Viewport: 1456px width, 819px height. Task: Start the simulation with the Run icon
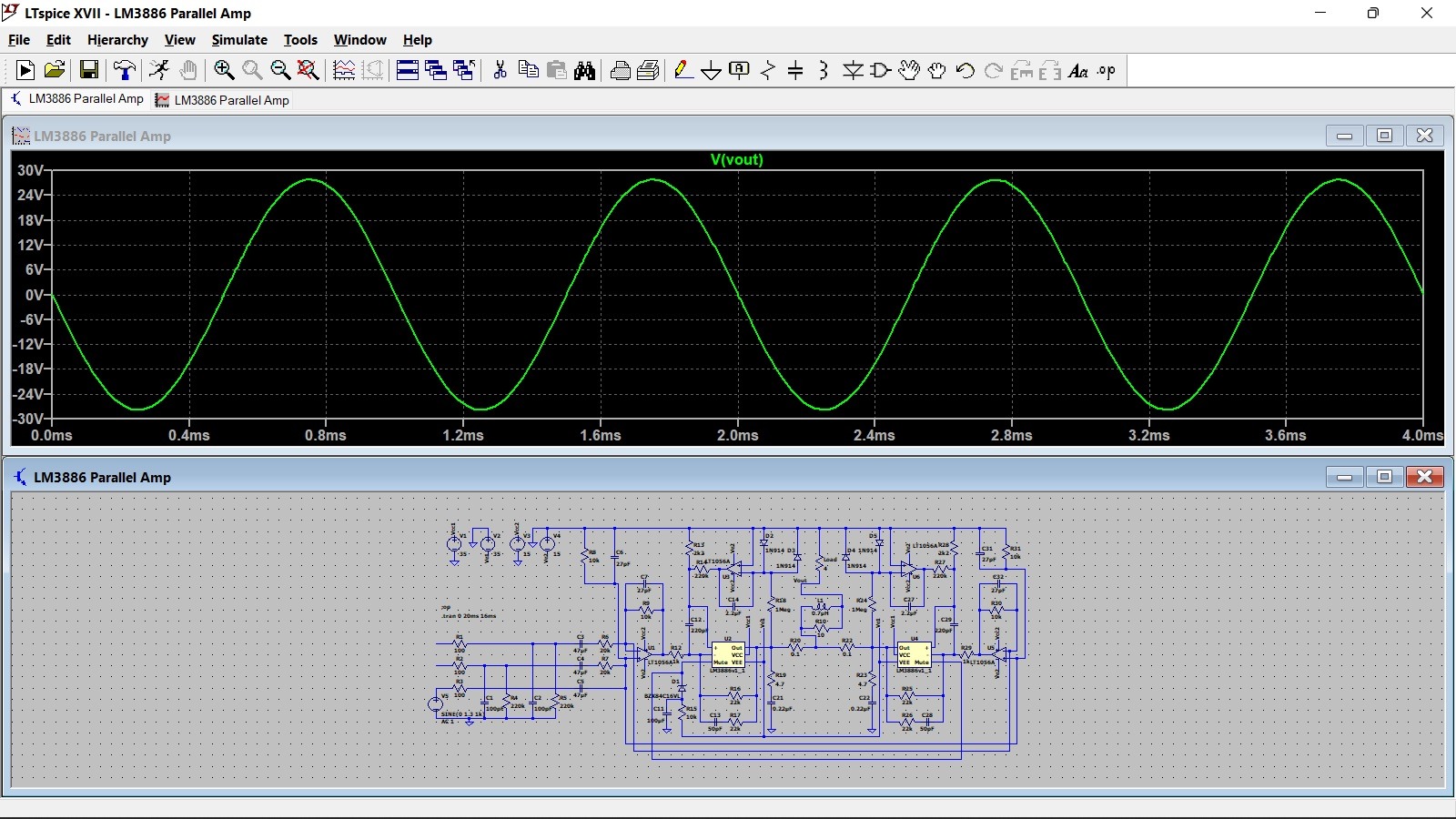pos(159,70)
